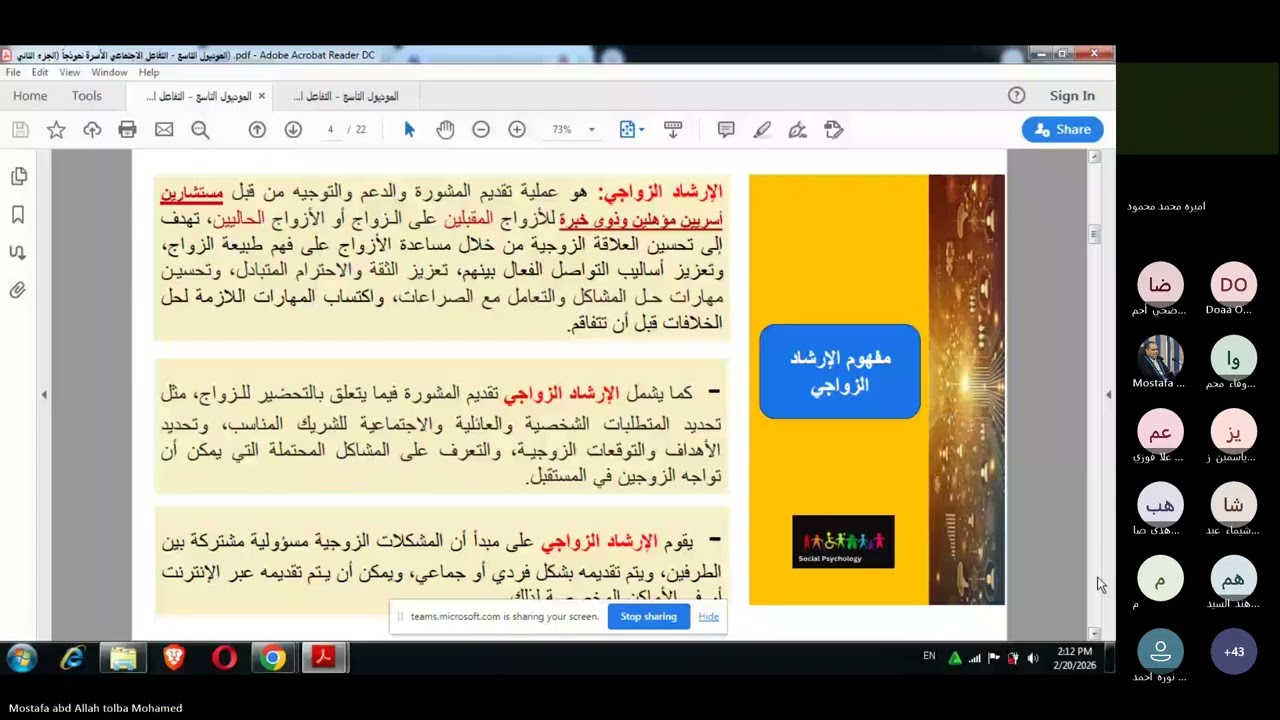Expand the left navigation pane arrow

pyautogui.click(x=44, y=395)
